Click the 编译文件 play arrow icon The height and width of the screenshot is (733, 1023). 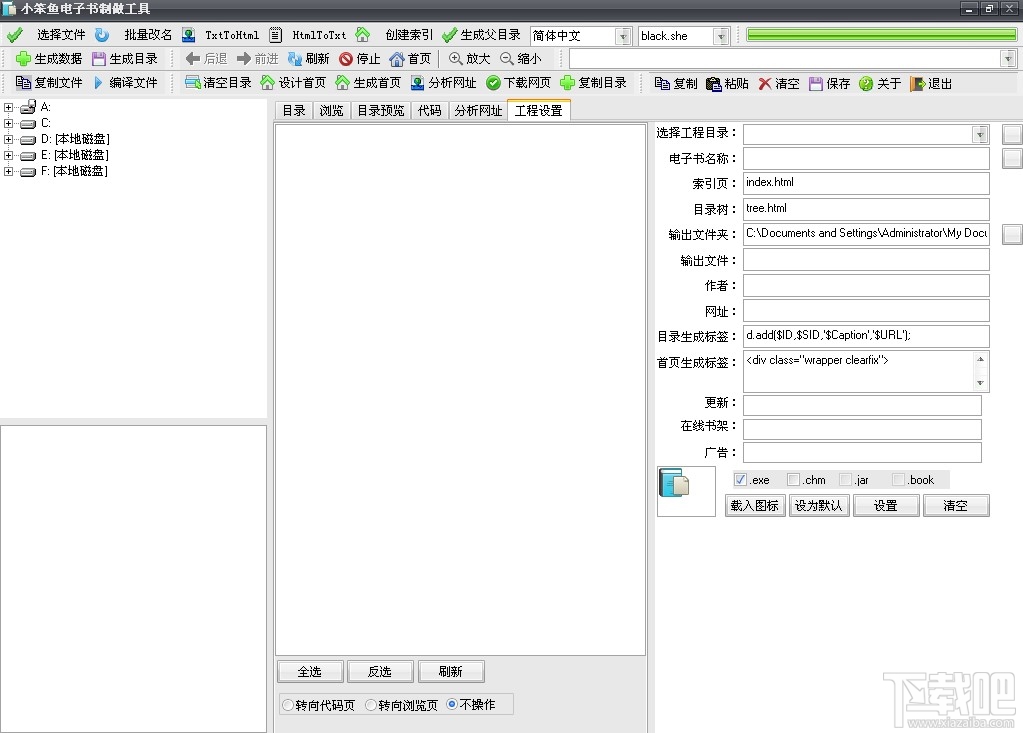[x=98, y=83]
